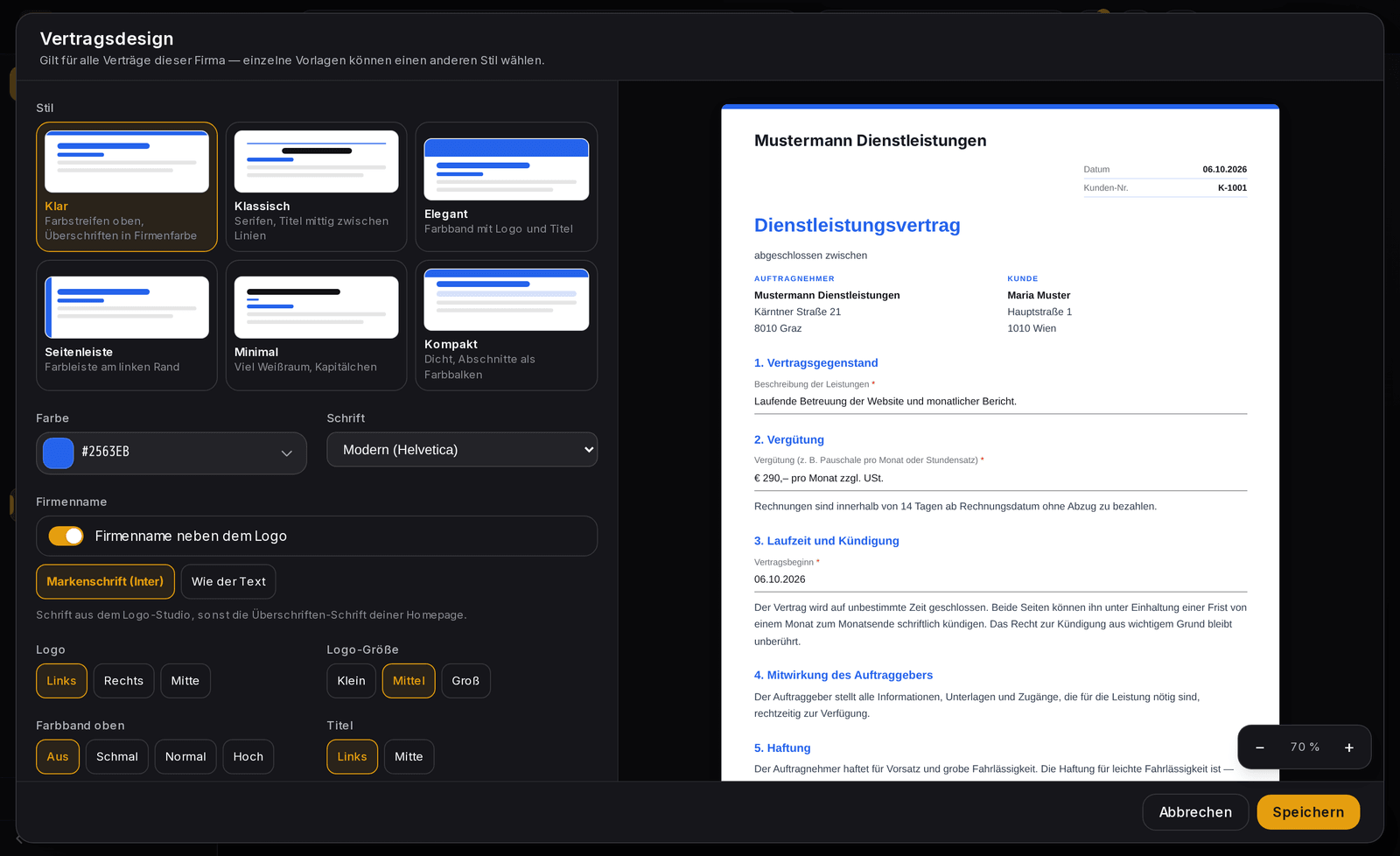The height and width of the screenshot is (856, 1400).
Task: Choose the Minimal style card
Action: [x=317, y=326]
